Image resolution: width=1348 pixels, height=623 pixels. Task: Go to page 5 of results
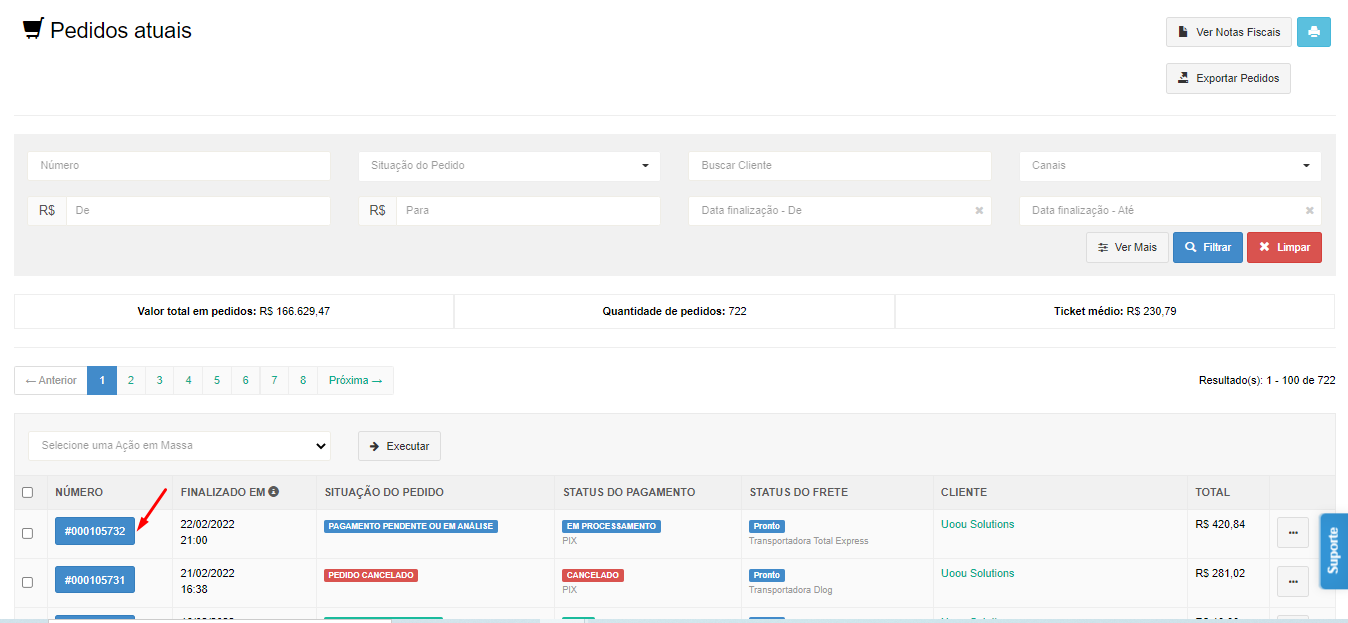217,380
